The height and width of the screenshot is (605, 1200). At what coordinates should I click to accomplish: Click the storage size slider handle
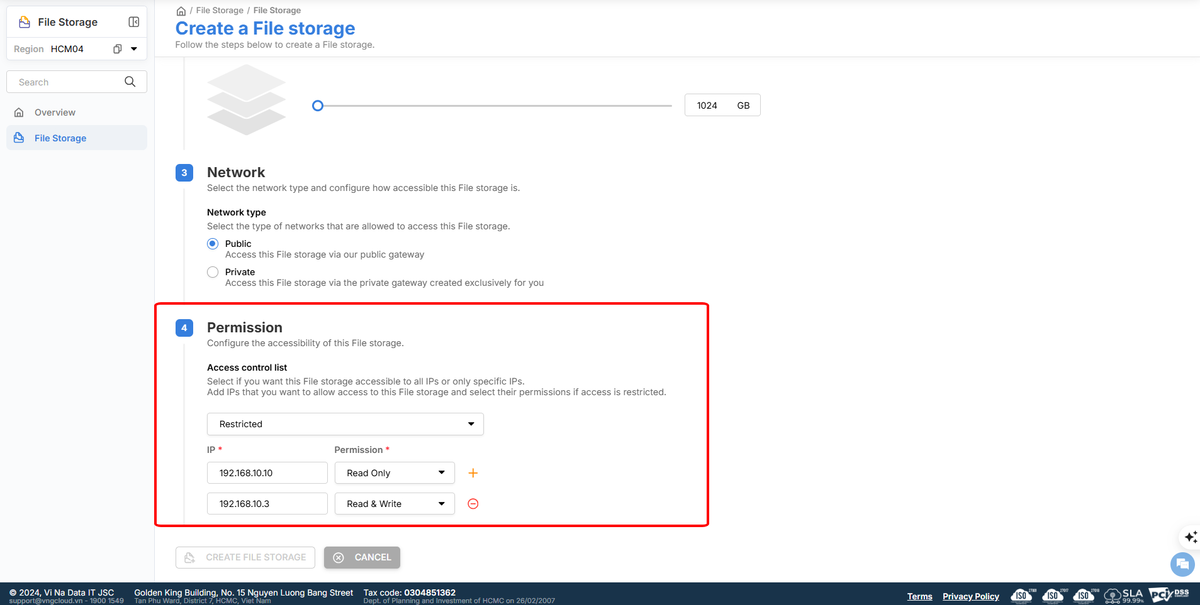point(317,105)
